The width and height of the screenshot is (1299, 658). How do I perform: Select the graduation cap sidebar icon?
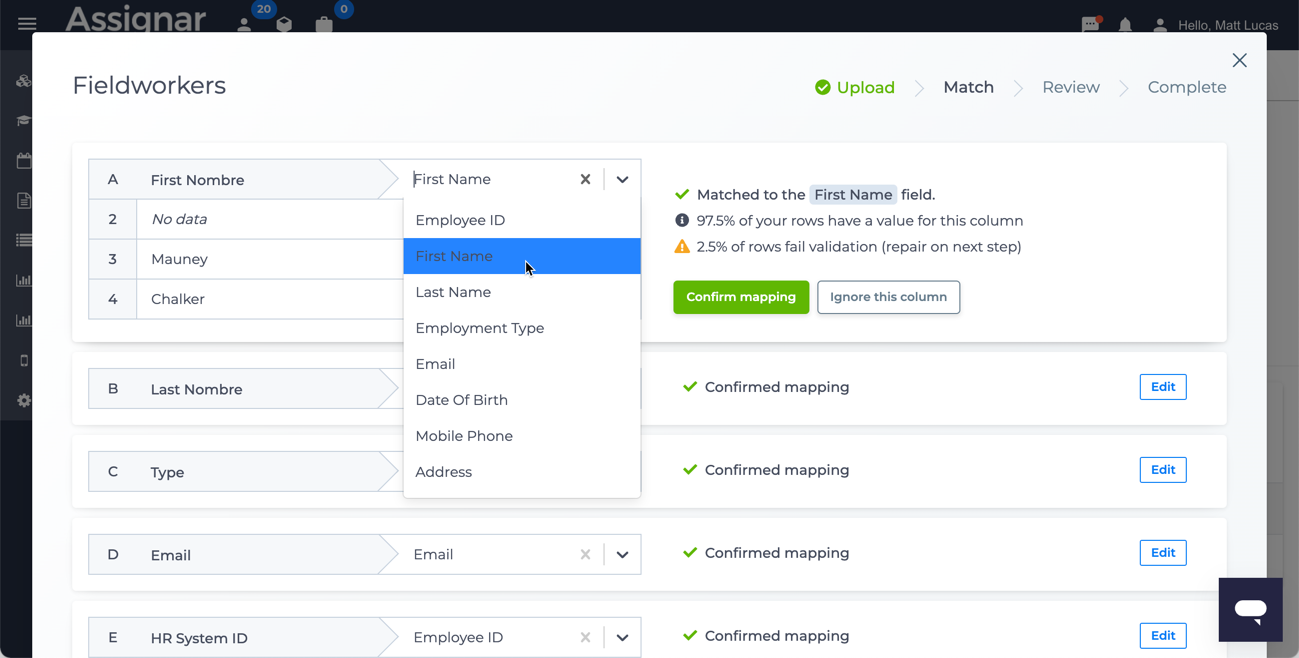[x=23, y=120]
